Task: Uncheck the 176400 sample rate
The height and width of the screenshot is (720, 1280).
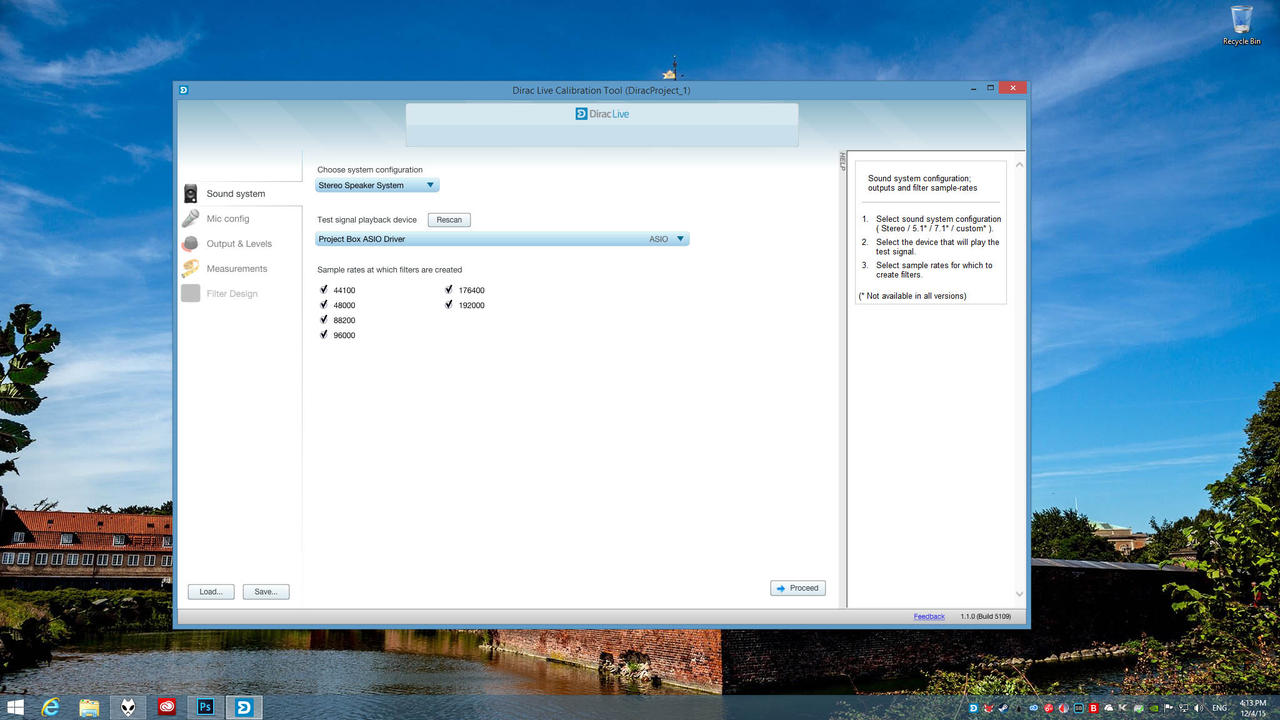Action: pos(449,290)
